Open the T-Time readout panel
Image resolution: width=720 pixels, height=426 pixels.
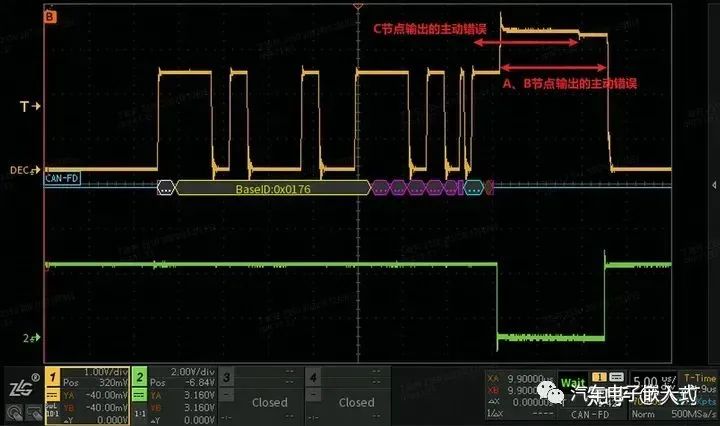click(x=698, y=378)
